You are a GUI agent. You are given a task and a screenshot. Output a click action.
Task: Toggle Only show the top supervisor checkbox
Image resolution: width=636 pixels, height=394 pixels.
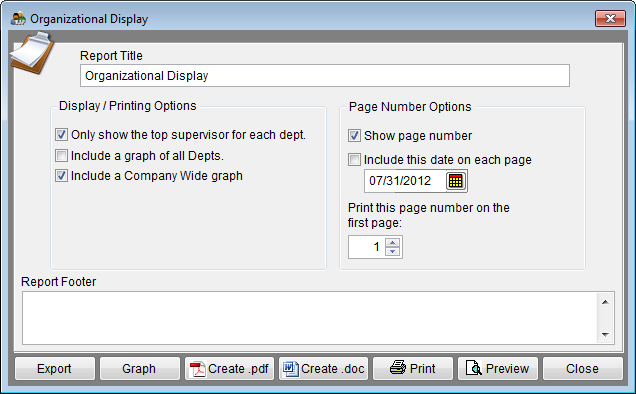pos(61,135)
